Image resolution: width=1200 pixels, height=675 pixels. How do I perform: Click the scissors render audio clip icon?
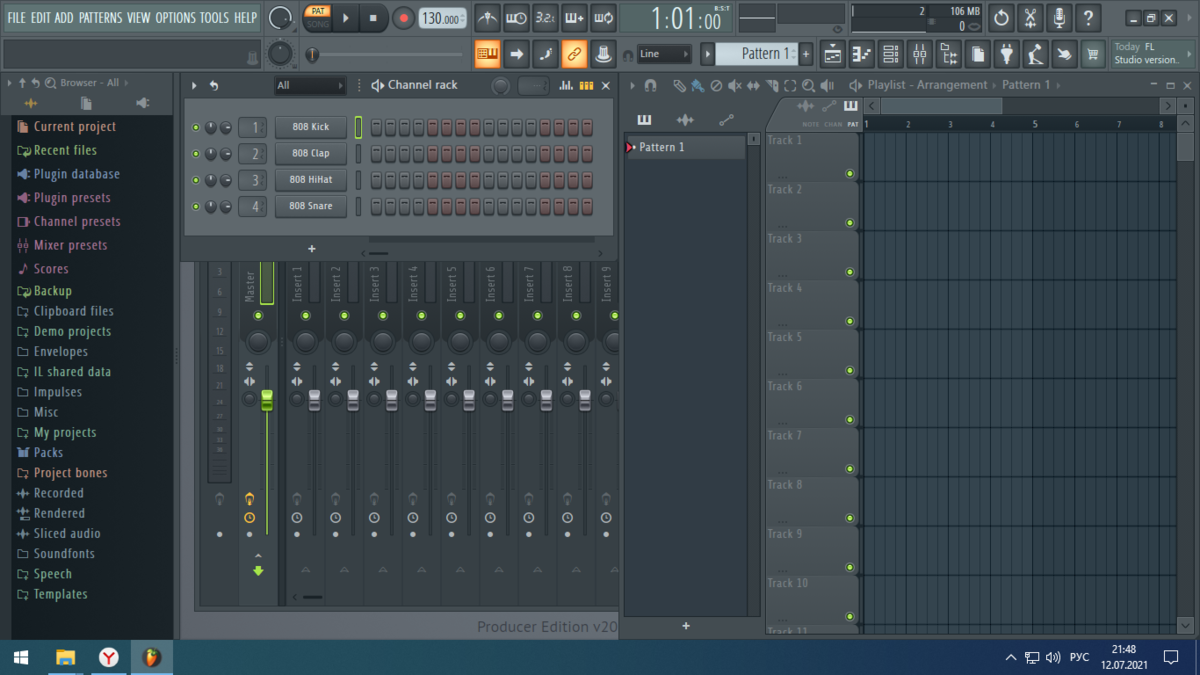point(1030,18)
